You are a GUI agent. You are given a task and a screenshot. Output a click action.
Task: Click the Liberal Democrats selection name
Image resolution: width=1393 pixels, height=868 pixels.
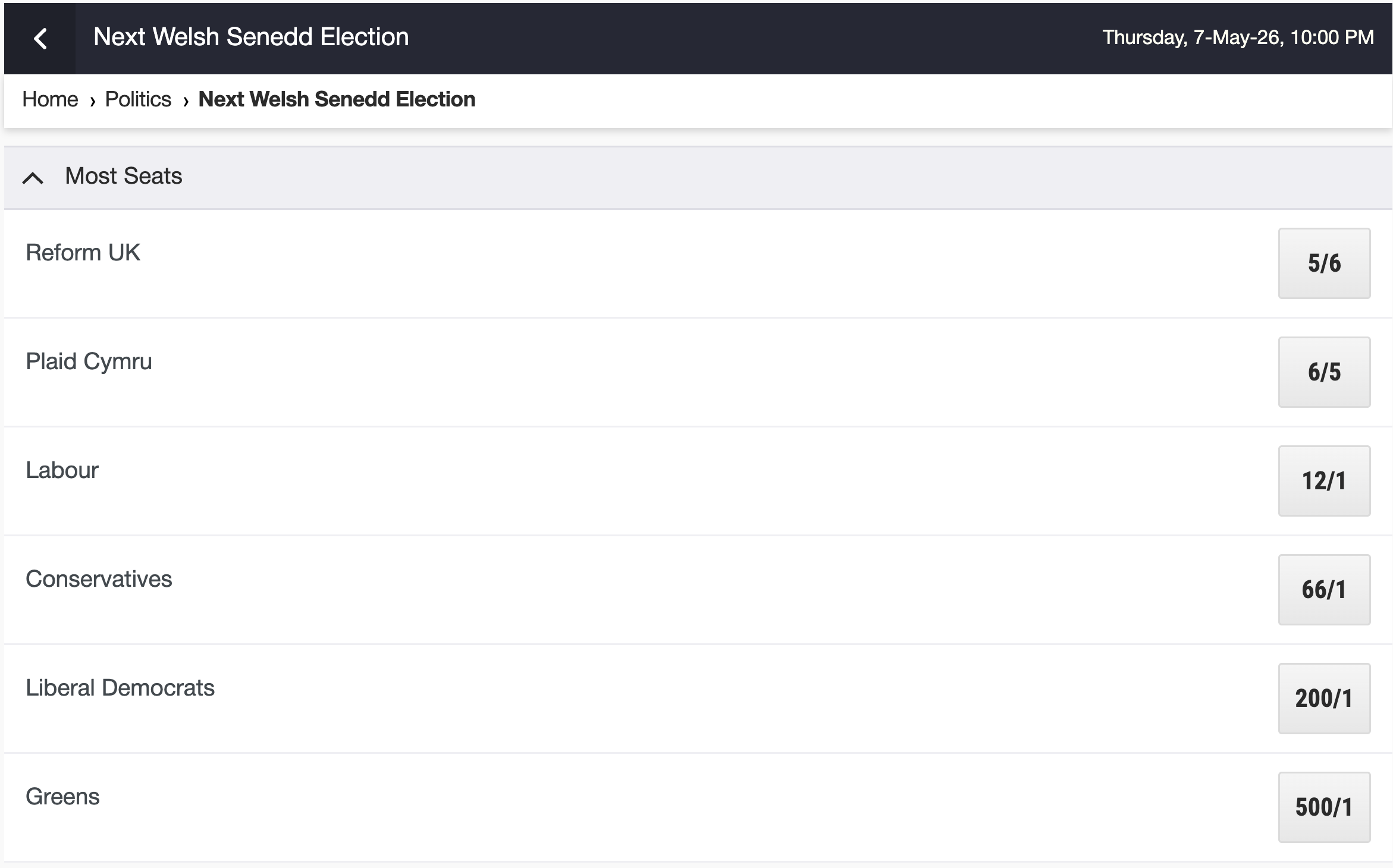tap(120, 688)
